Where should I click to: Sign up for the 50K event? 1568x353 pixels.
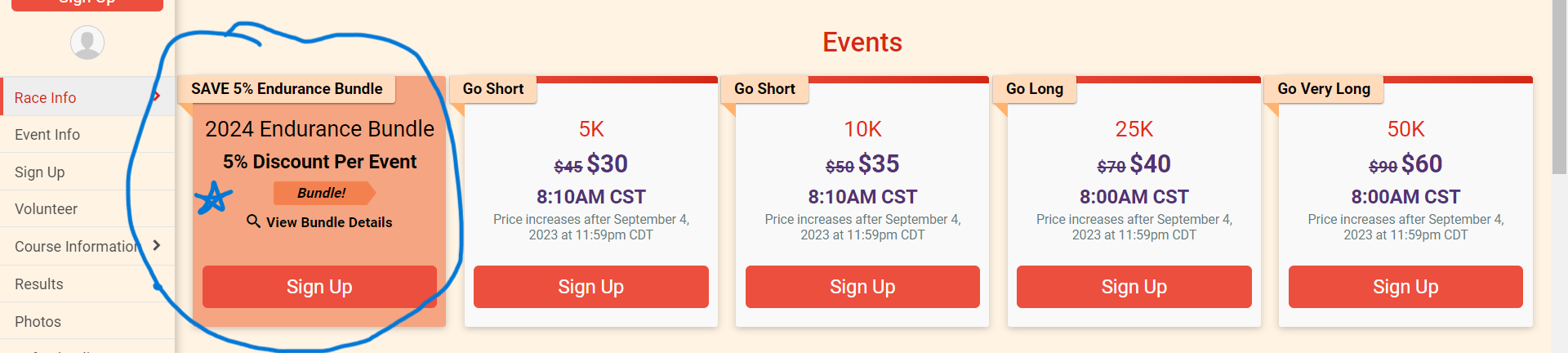1405,287
